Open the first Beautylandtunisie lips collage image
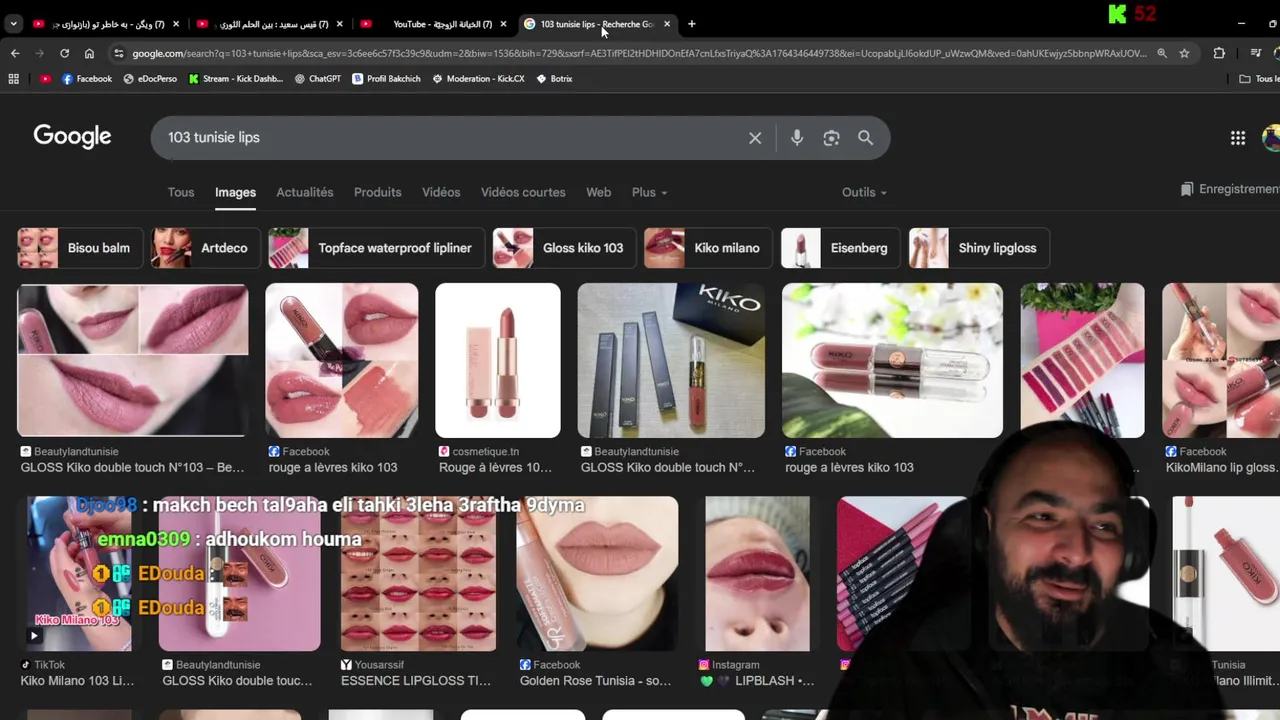The width and height of the screenshot is (1280, 720). pyautogui.click(x=132, y=360)
